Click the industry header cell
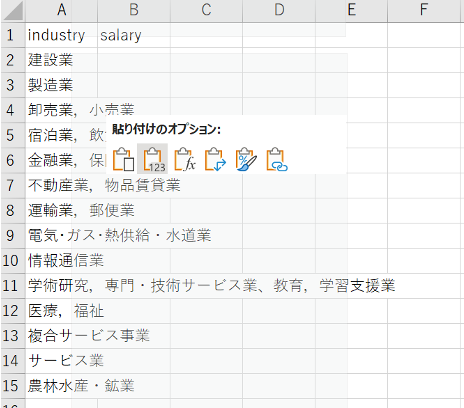This screenshot has height=408, width=464. point(61,35)
